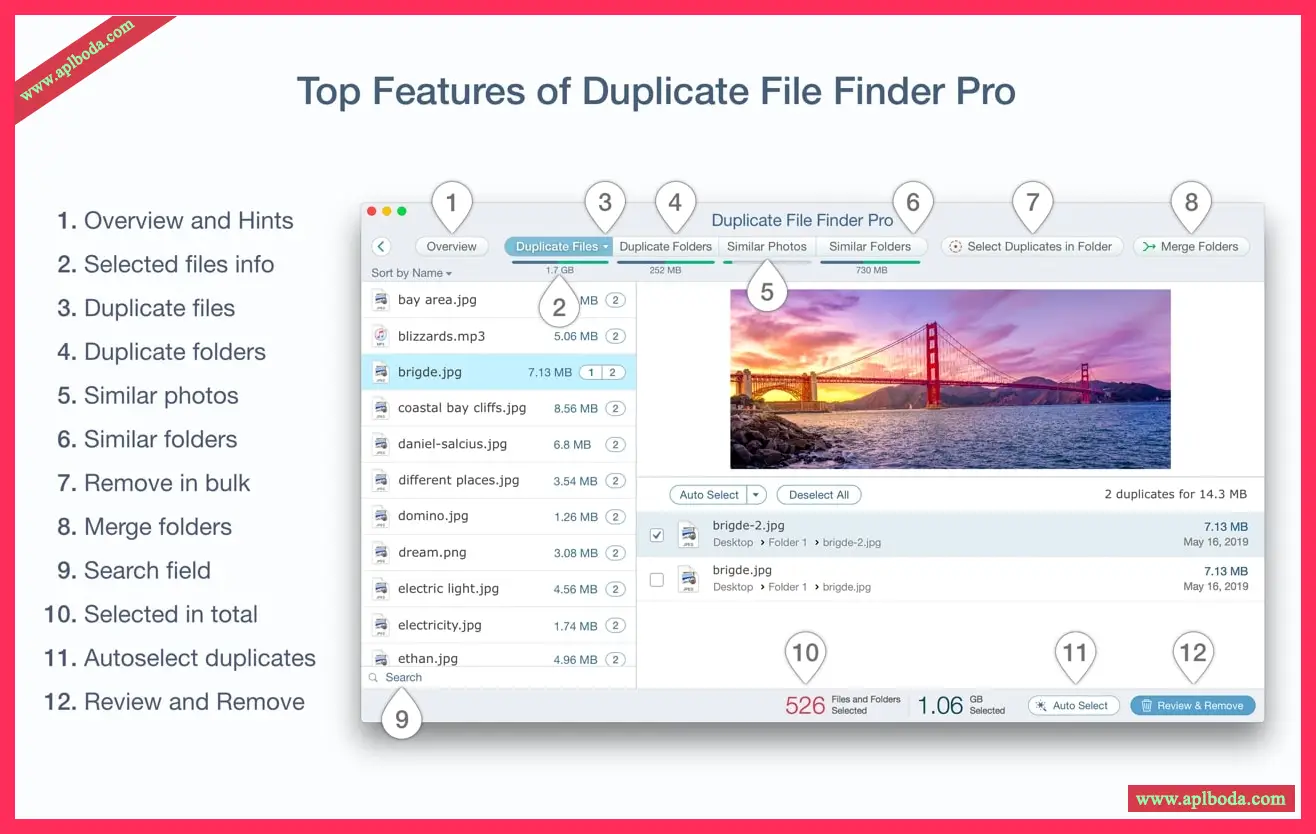
Task: Click the target icon in Select Duplicates
Action: (955, 246)
